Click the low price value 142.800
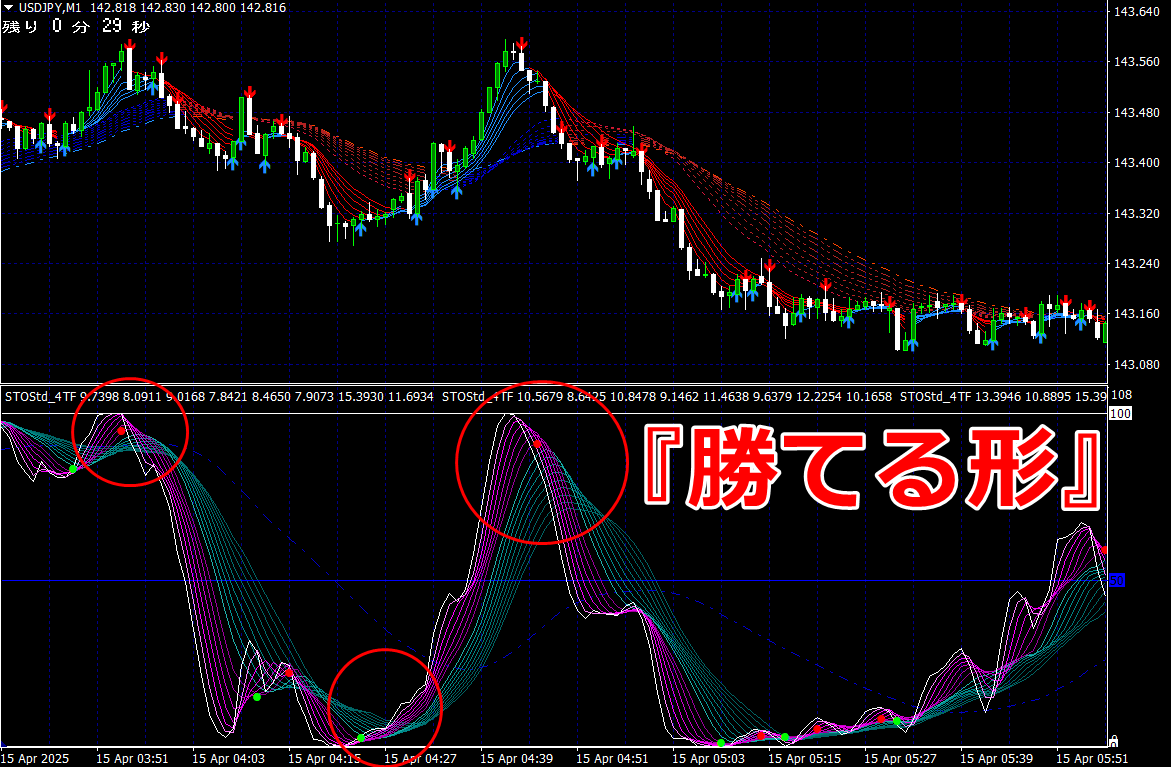The image size is (1171, 767). pos(214,8)
